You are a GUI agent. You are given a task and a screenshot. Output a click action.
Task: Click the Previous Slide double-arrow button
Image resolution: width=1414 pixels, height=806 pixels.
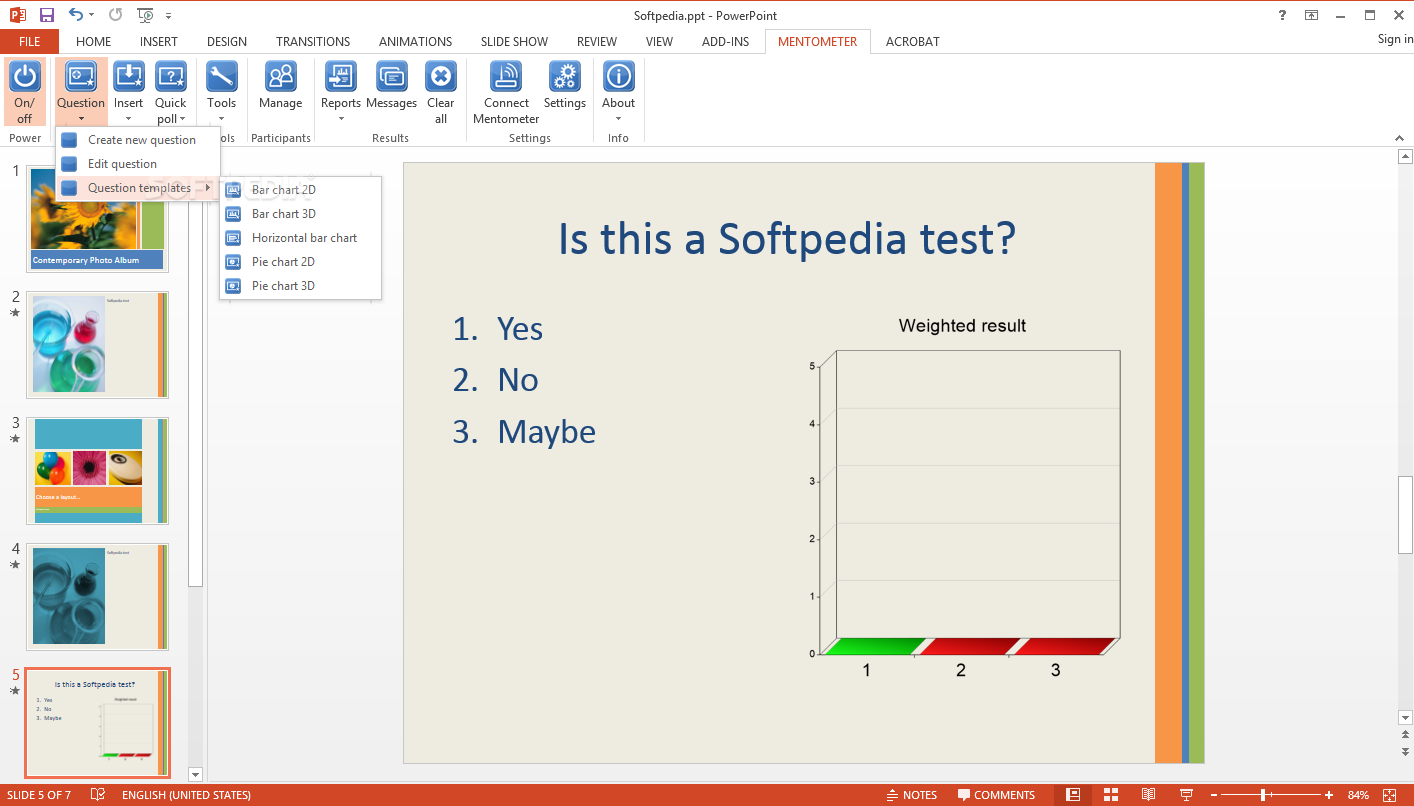tap(1405, 735)
